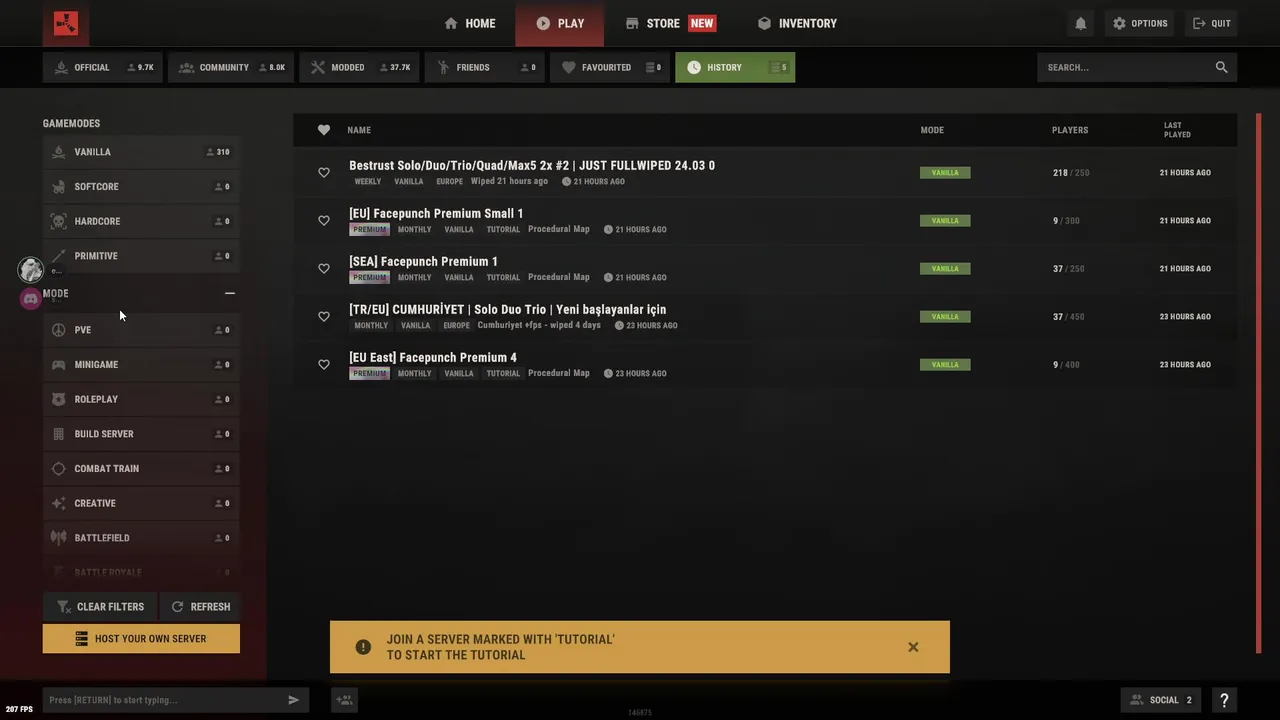Enable the Build Server mode filter
This screenshot has width=1280, height=720.
[x=141, y=434]
